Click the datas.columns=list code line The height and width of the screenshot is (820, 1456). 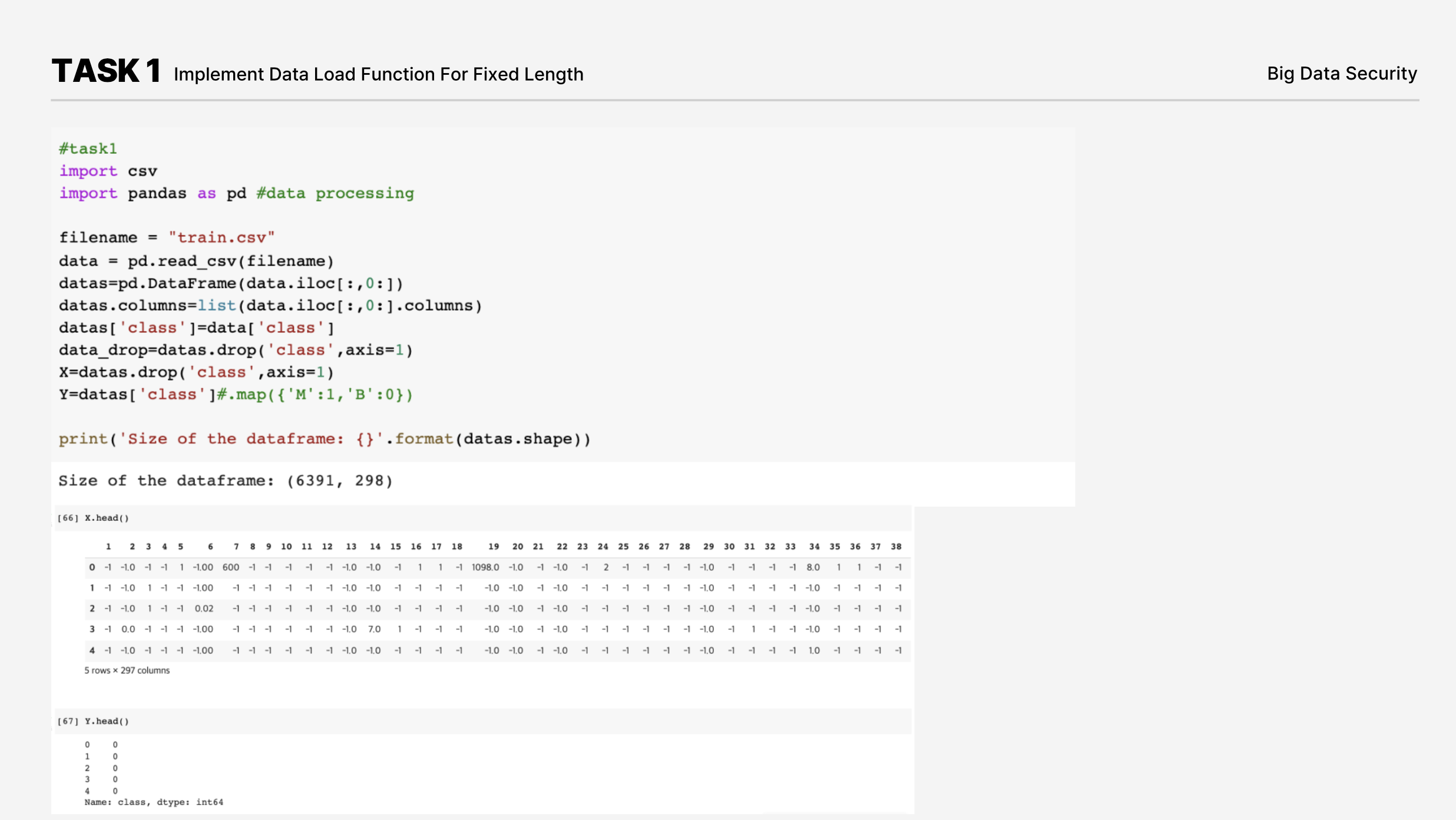point(270,306)
